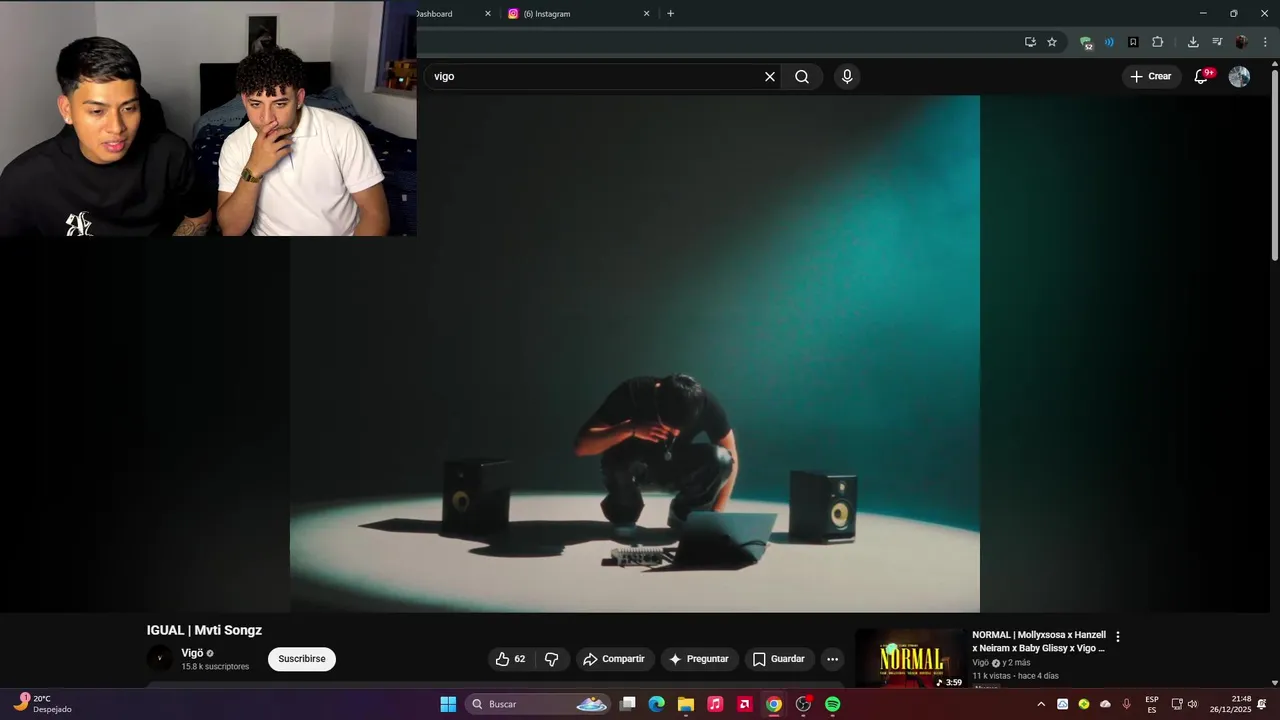The height and width of the screenshot is (720, 1280).
Task: Open the Vigö channel avatar
Action: (x=159, y=658)
